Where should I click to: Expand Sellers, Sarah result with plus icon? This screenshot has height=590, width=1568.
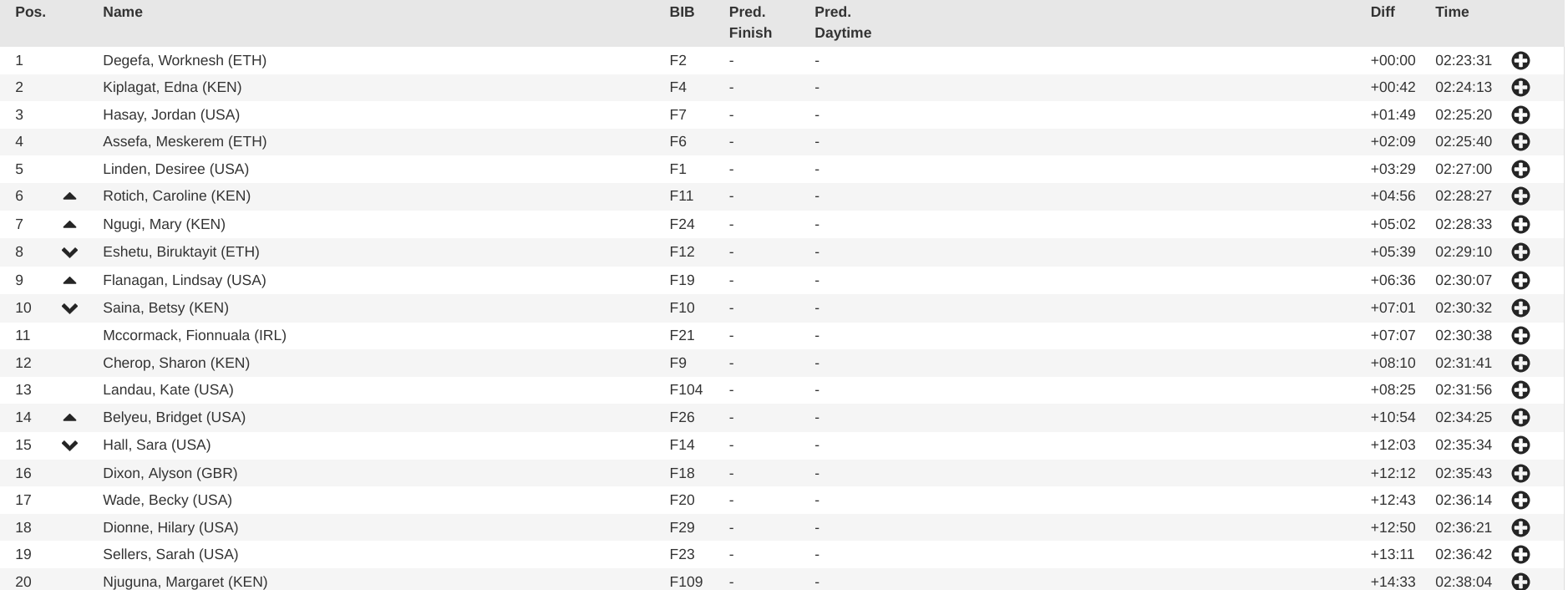(x=1520, y=554)
